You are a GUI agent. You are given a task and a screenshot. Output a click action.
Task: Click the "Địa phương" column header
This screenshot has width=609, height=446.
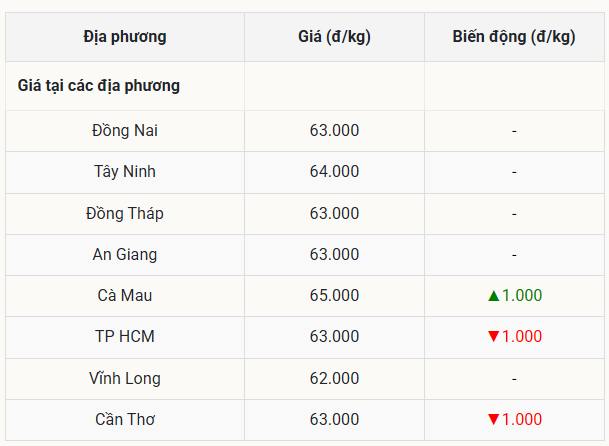tap(125, 37)
